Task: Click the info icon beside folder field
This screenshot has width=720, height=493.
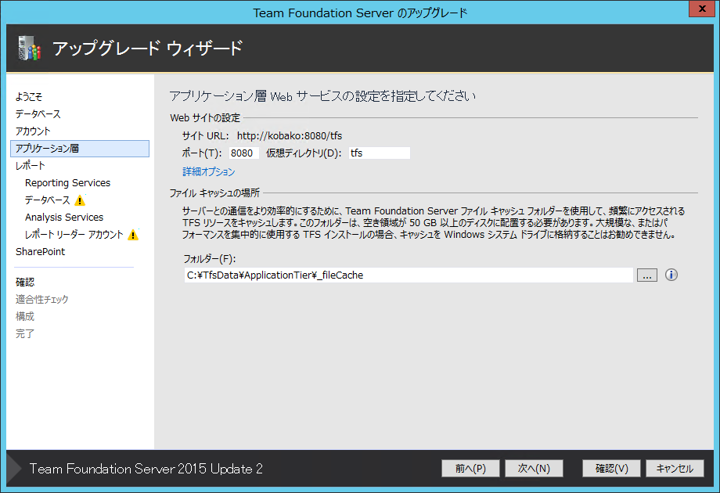Action: [x=671, y=274]
